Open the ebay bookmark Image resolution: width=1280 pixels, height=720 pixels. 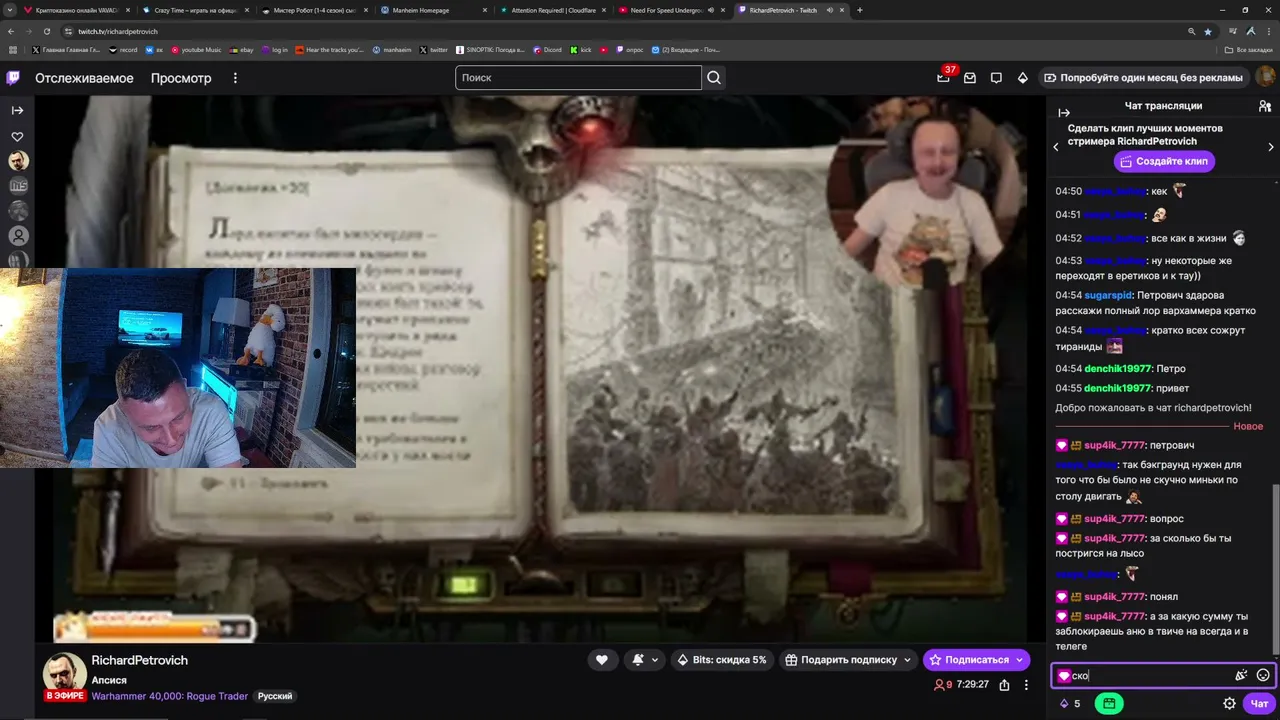coord(241,49)
